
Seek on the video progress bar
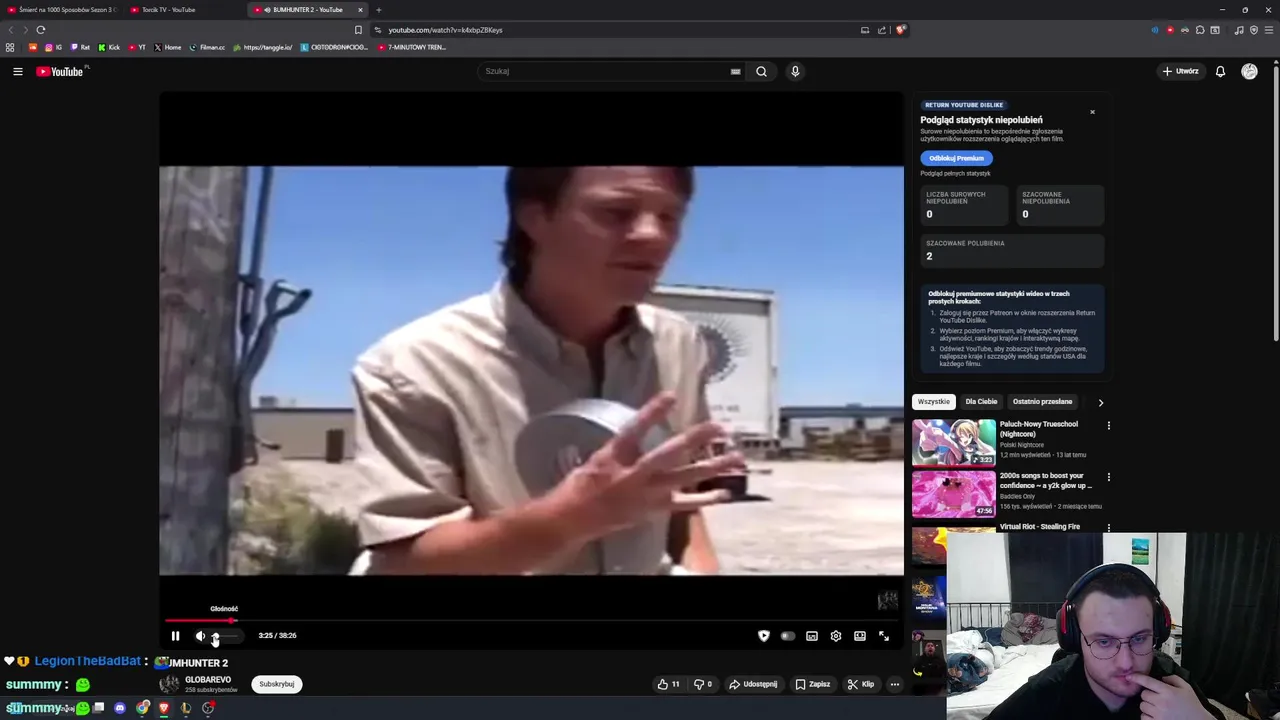[x=531, y=620]
